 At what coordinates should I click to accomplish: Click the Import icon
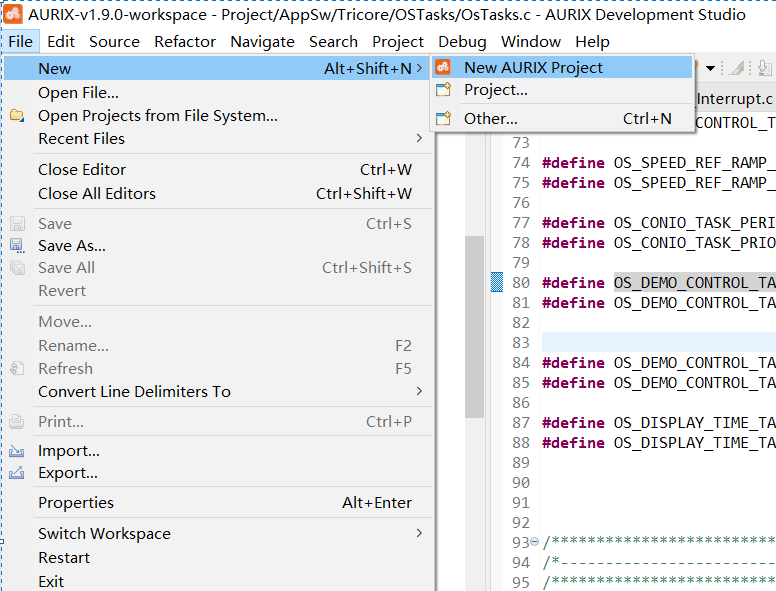17,451
